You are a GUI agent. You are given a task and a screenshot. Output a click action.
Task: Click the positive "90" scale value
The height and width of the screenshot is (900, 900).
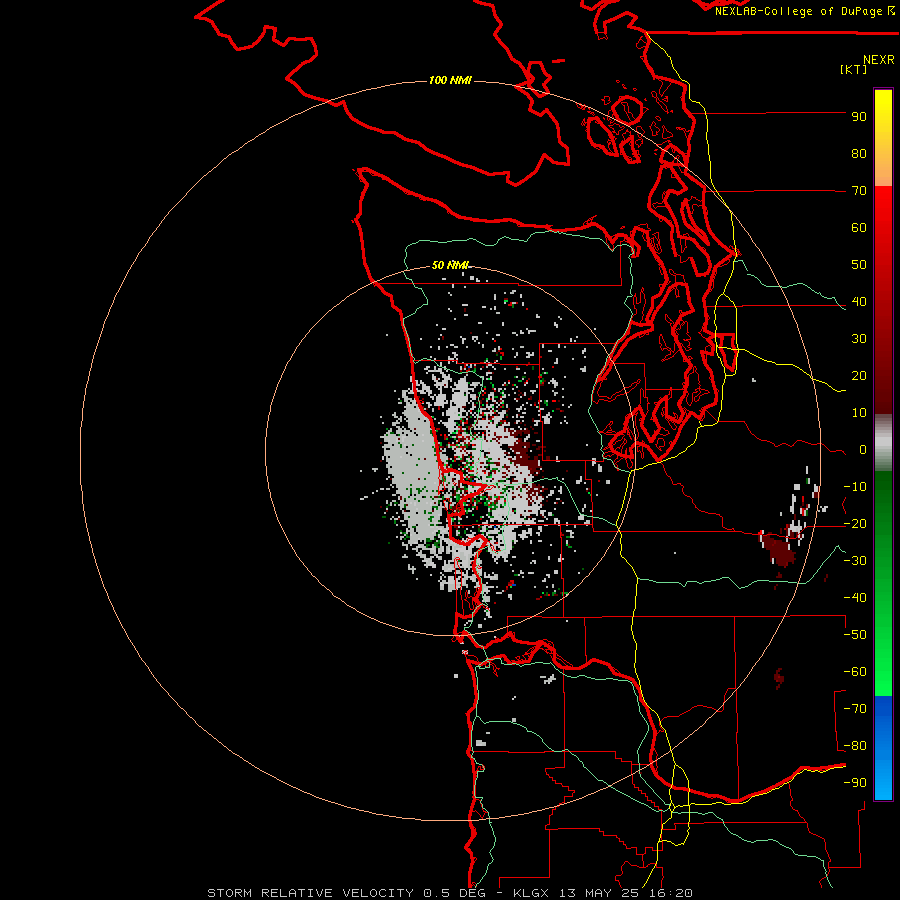[x=859, y=117]
